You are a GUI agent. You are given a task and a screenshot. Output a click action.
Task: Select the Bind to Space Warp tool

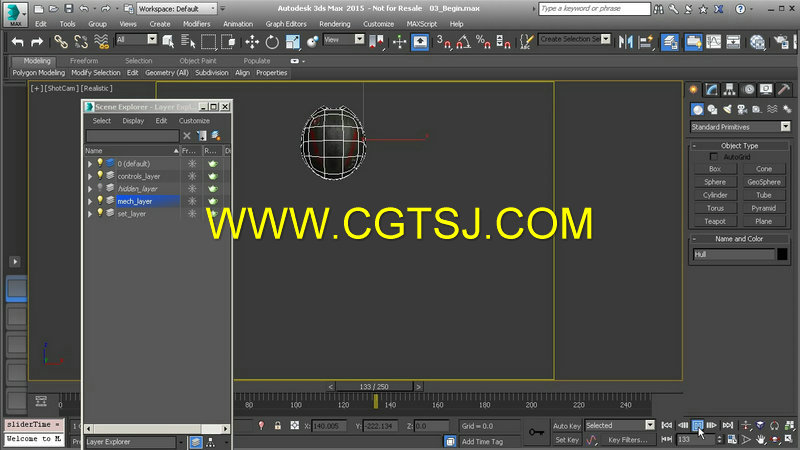101,42
